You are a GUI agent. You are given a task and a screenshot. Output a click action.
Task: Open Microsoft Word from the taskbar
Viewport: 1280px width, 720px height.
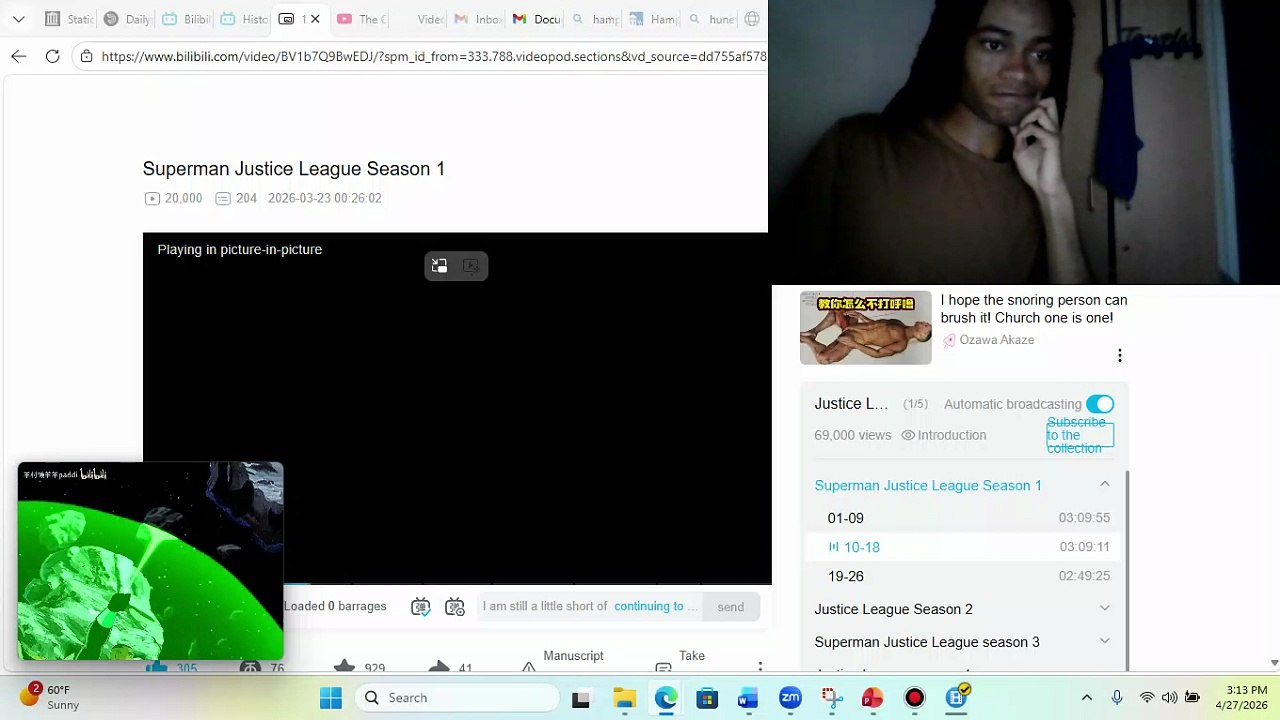[748, 698]
